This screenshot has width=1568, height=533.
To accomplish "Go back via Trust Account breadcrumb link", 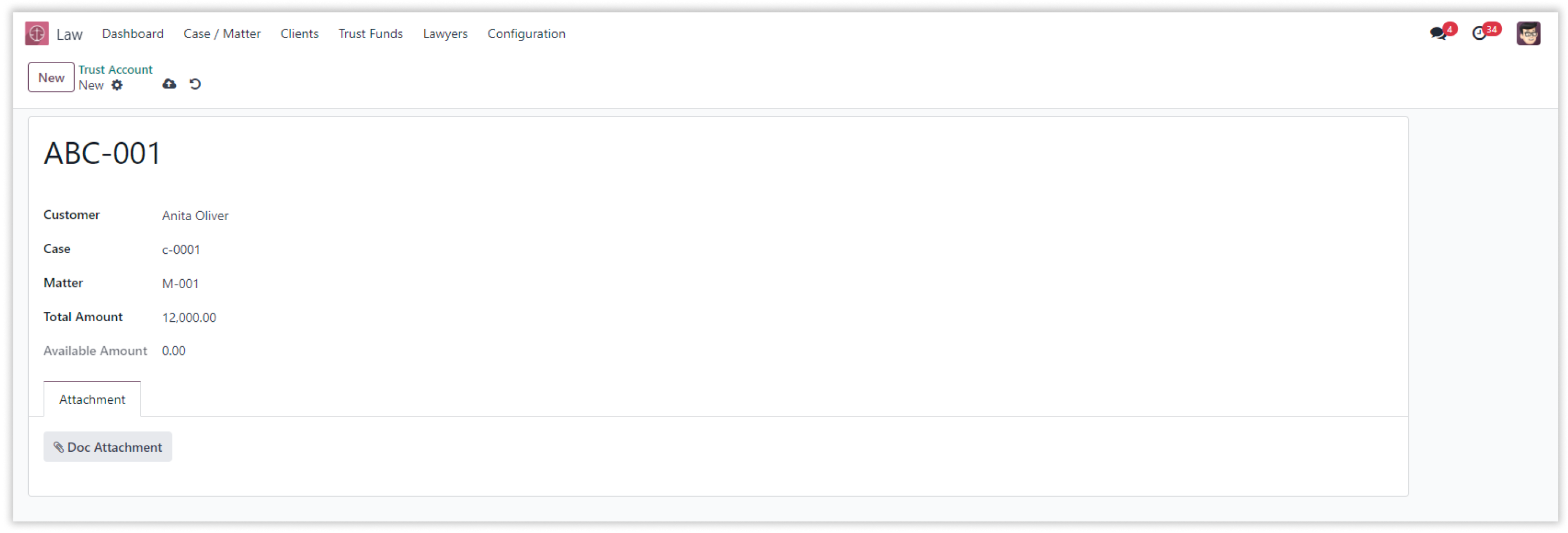I will click(116, 69).
